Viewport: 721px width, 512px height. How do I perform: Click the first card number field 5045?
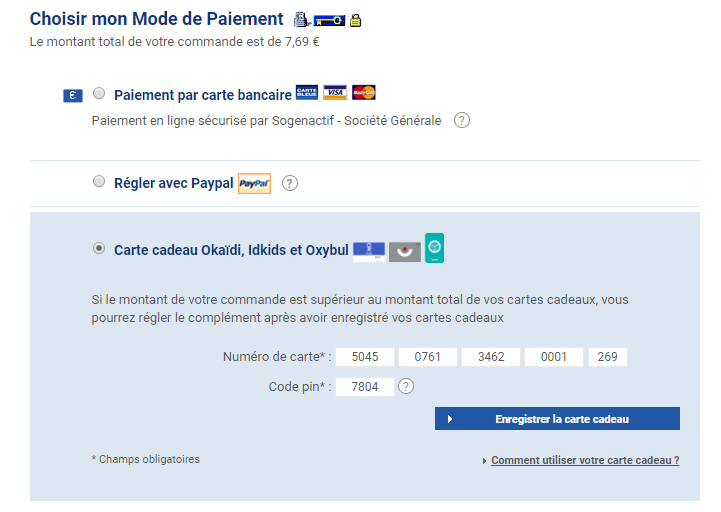[x=365, y=357]
